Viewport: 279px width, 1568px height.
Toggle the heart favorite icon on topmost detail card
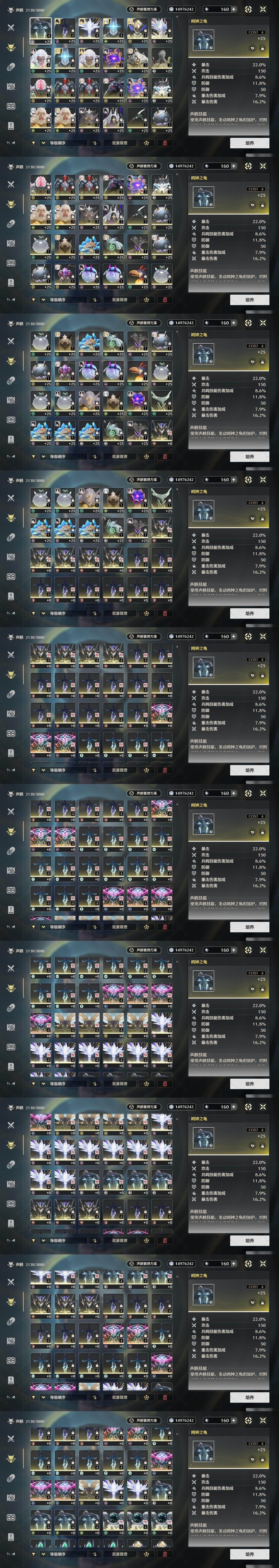253,48
